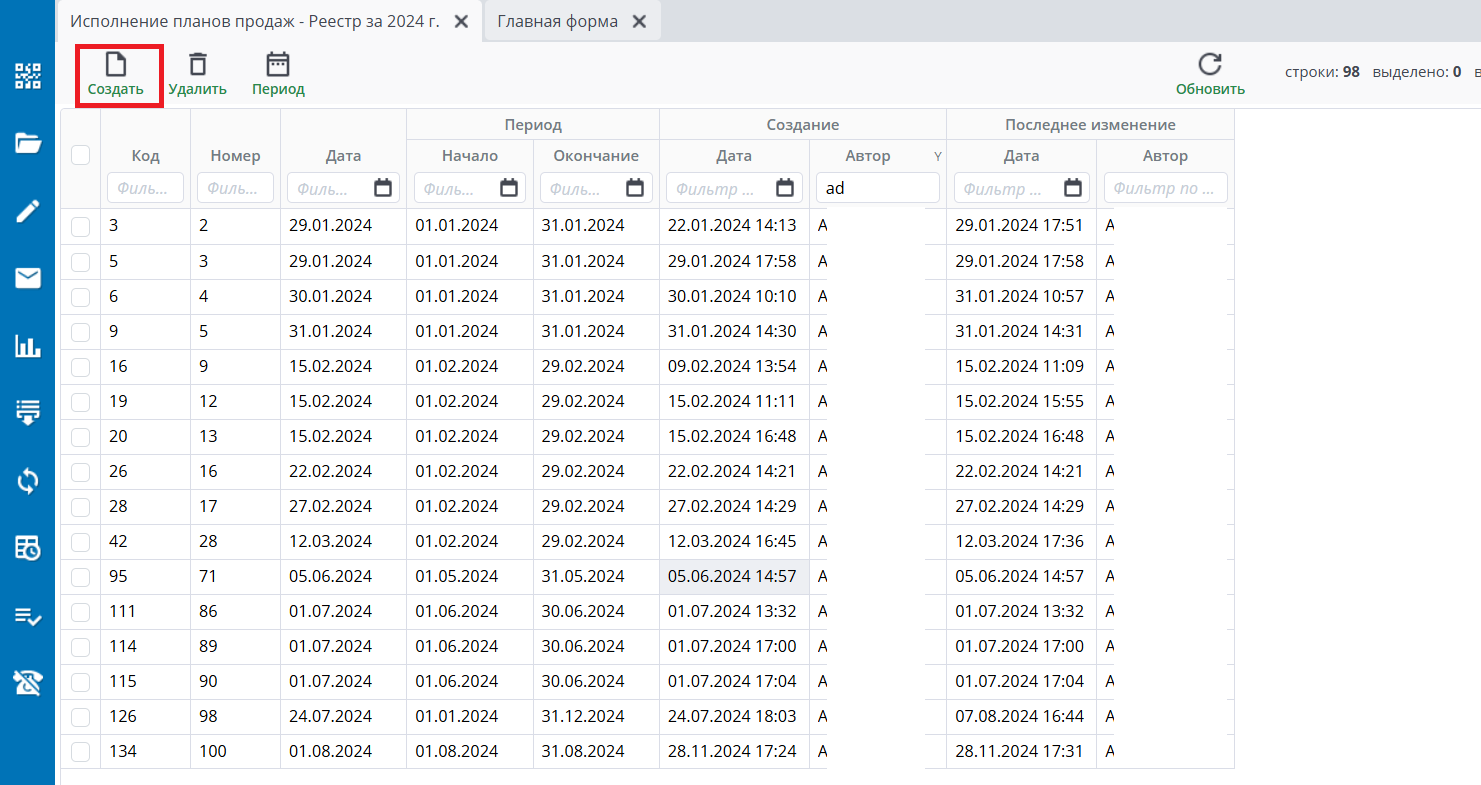
Task: Click the Код filter input field
Action: [x=145, y=188]
